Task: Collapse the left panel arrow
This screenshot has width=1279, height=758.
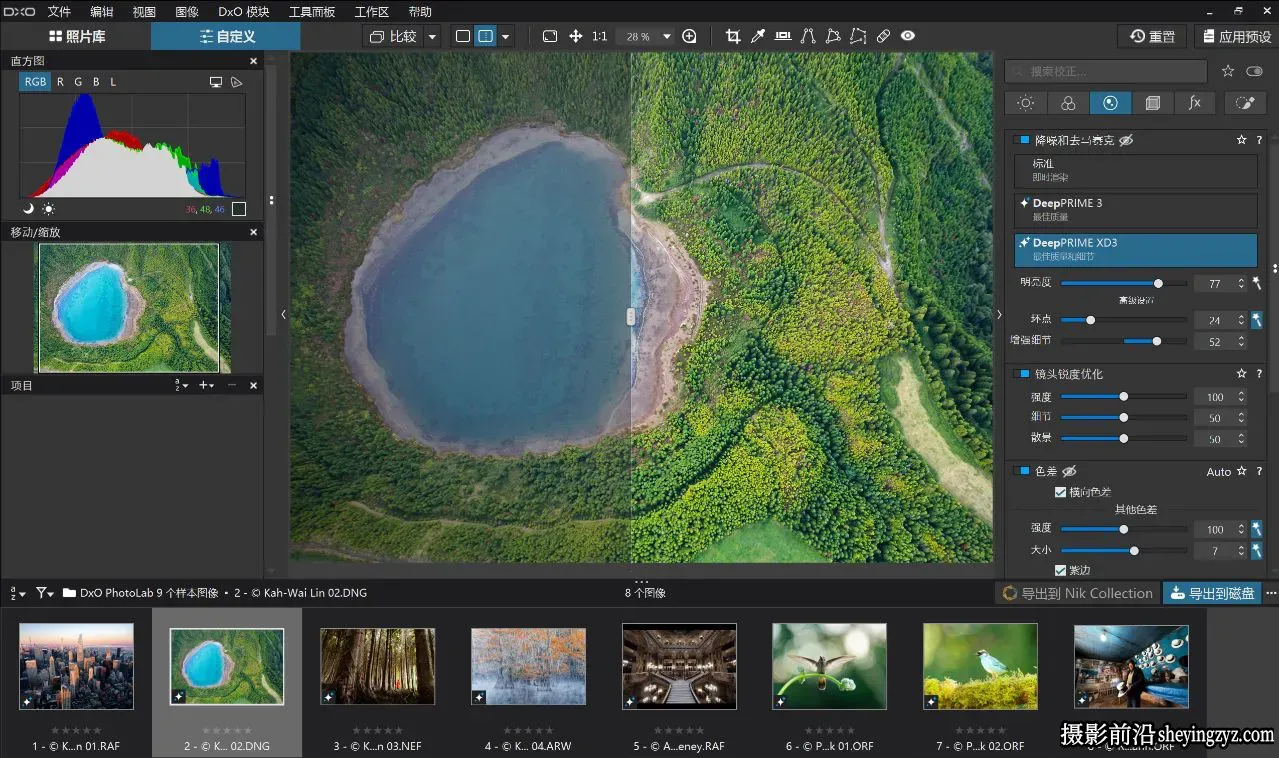Action: click(x=283, y=314)
